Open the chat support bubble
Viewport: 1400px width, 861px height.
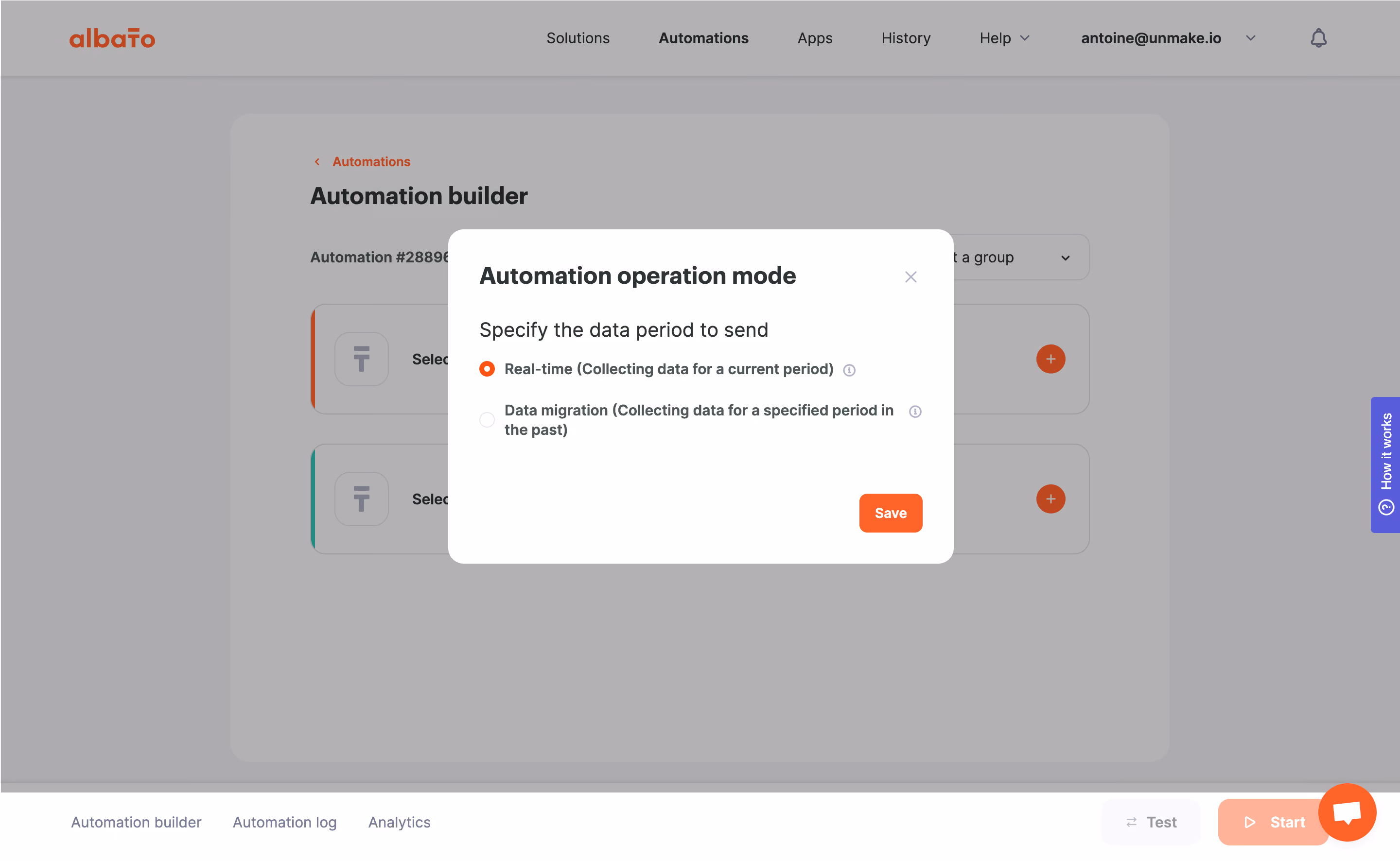pyautogui.click(x=1347, y=812)
